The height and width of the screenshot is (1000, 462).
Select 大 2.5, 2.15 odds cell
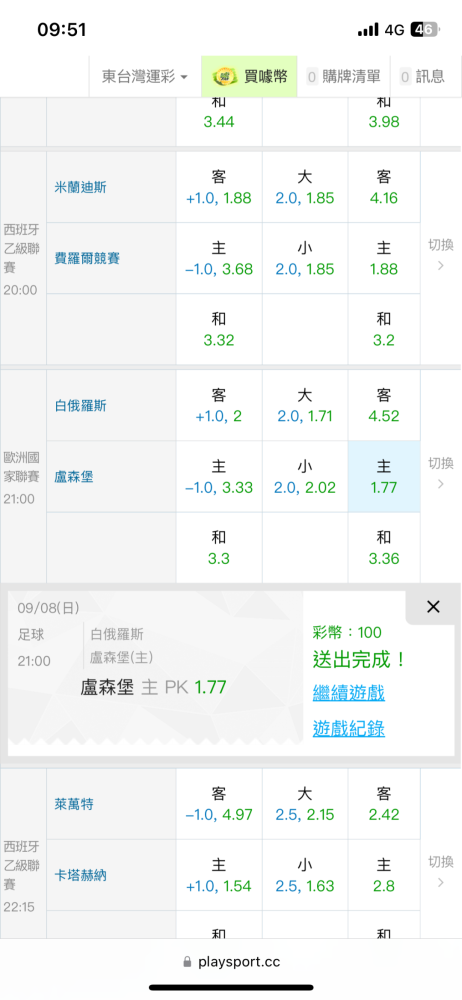pyautogui.click(x=305, y=804)
